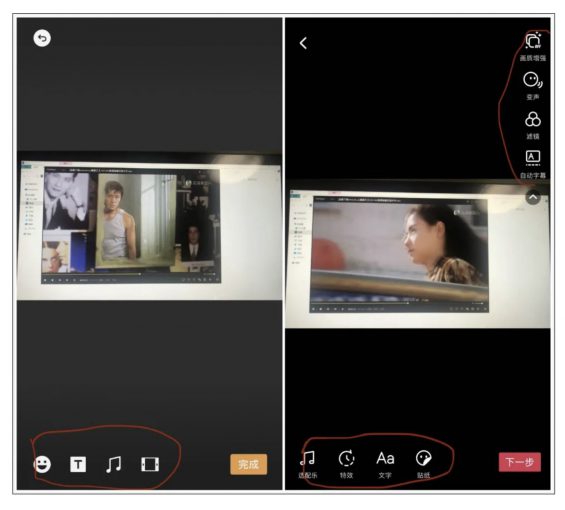Go back using the left chevron
The width and height of the screenshot is (565, 510).
click(303, 43)
